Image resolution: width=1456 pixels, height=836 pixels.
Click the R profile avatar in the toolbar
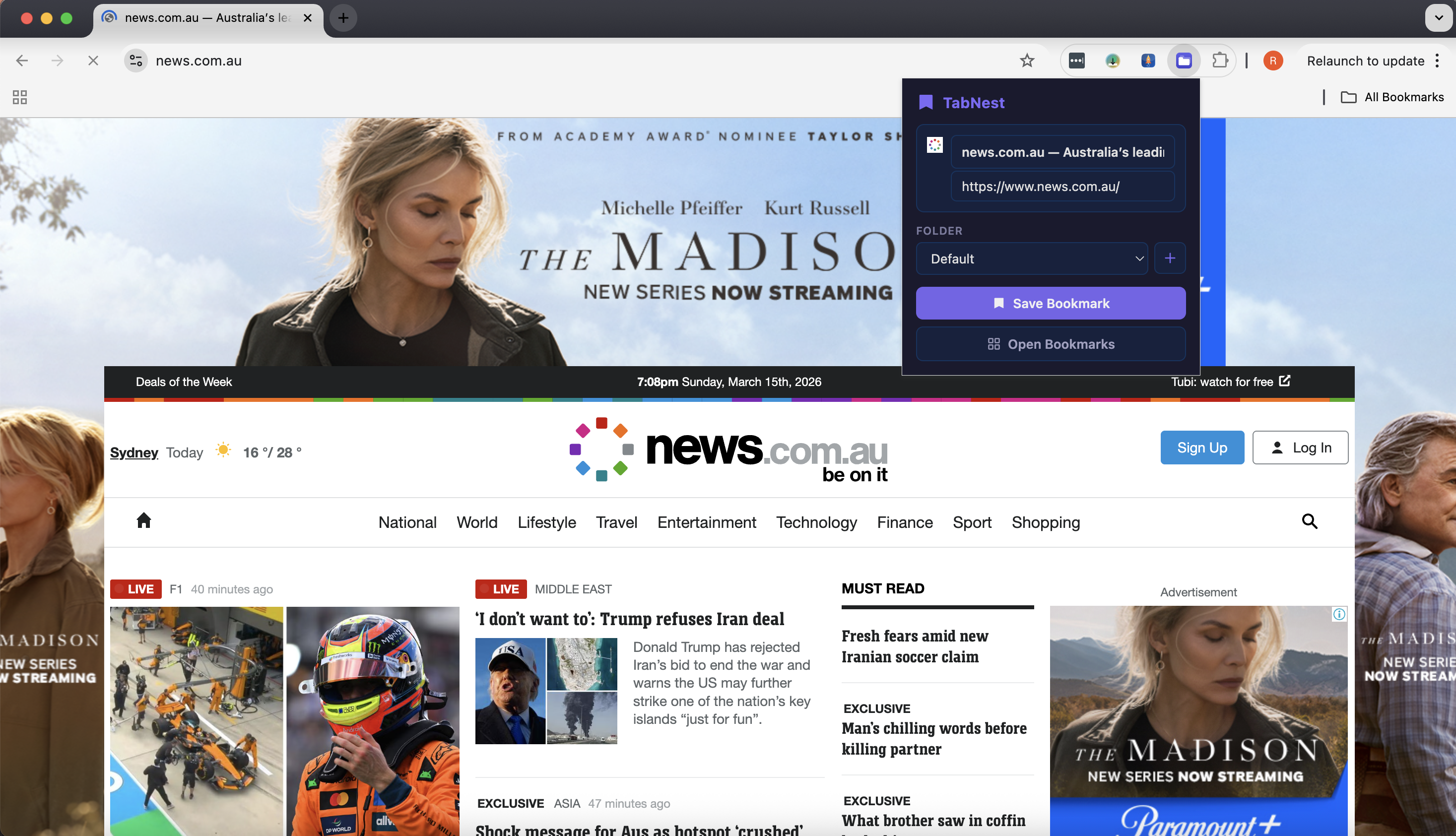click(x=1272, y=61)
